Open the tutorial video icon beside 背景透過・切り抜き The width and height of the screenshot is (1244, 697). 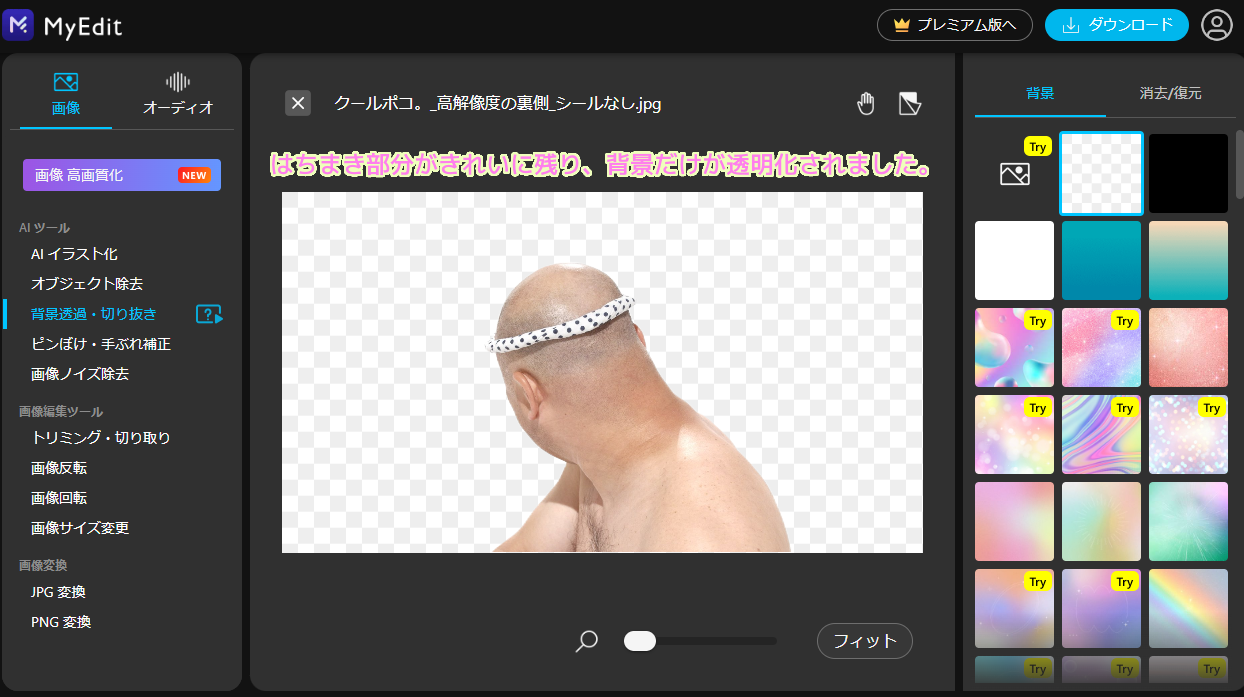(x=209, y=314)
